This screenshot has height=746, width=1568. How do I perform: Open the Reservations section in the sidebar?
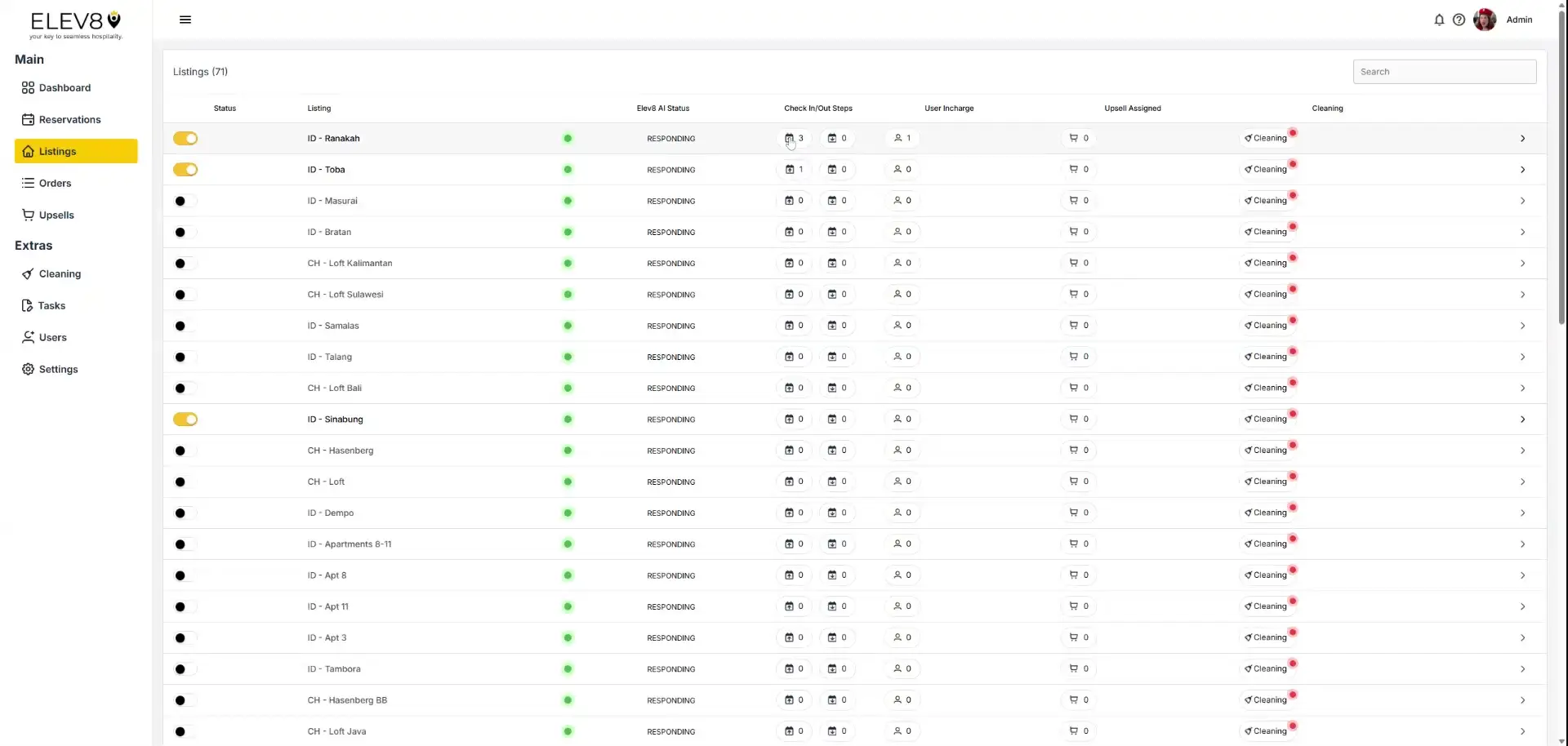[70, 119]
